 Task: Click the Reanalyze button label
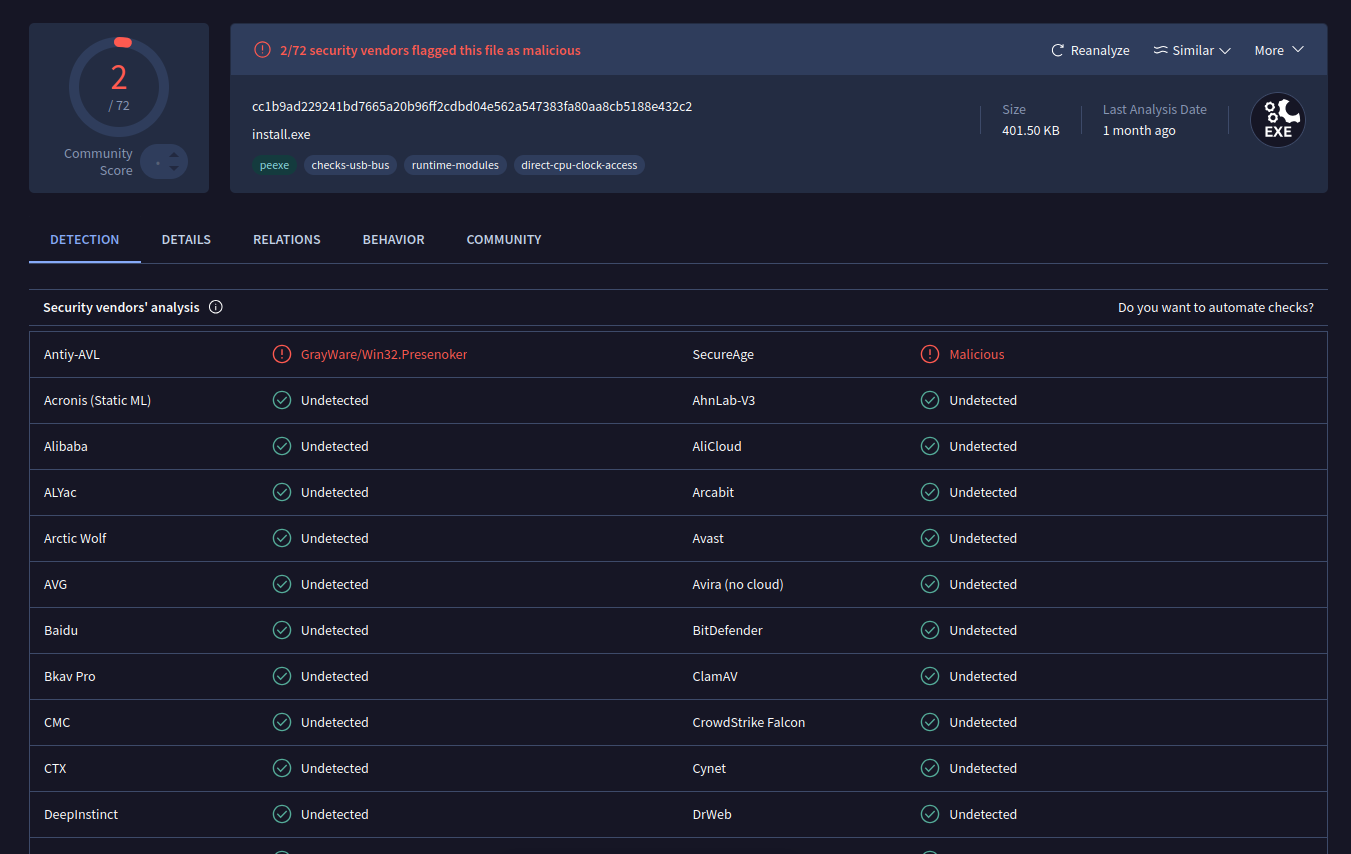[x=1100, y=50]
